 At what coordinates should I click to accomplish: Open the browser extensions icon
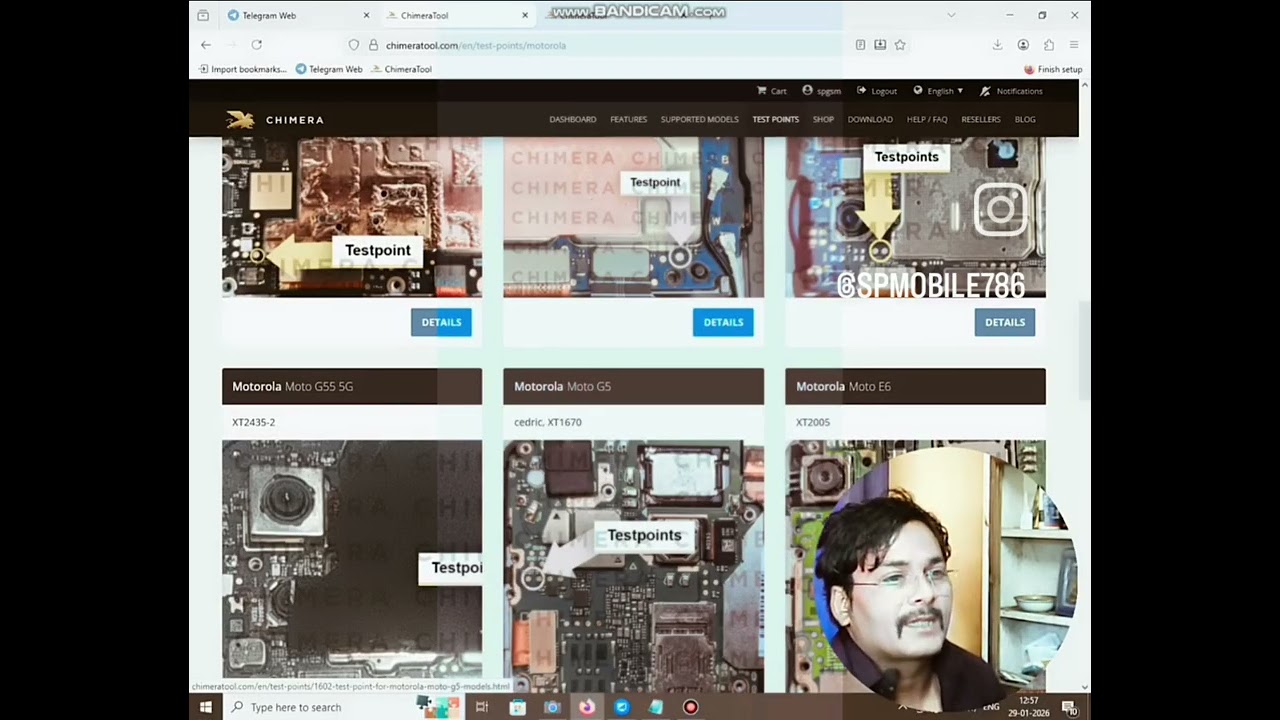click(x=1049, y=45)
